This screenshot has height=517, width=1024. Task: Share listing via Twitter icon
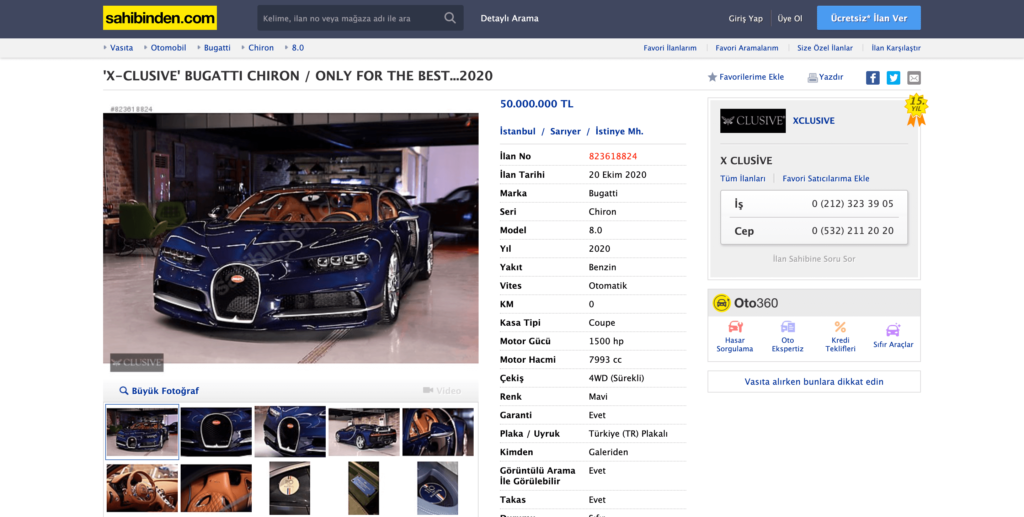[893, 78]
